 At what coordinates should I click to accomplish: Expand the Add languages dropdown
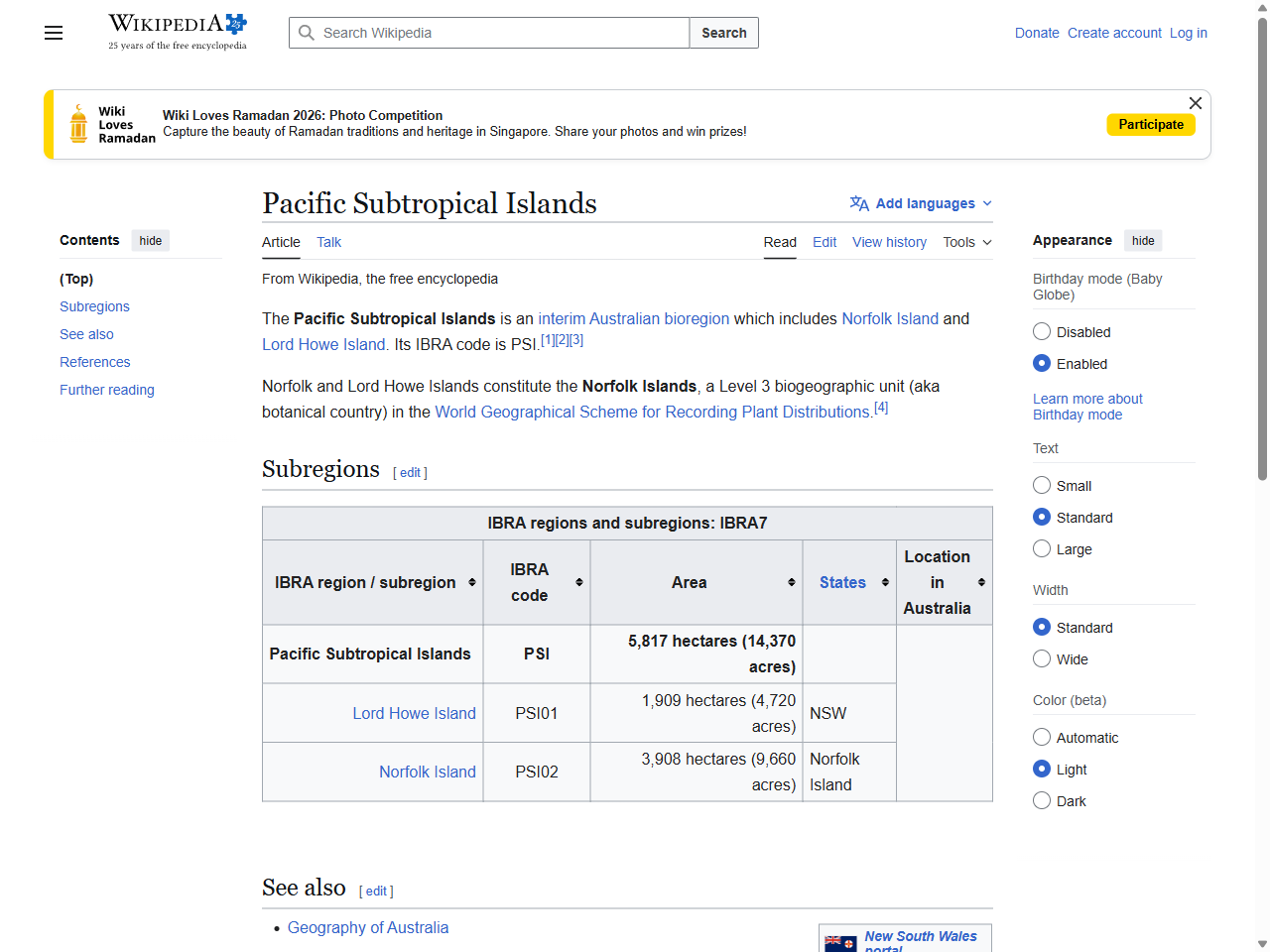click(987, 203)
